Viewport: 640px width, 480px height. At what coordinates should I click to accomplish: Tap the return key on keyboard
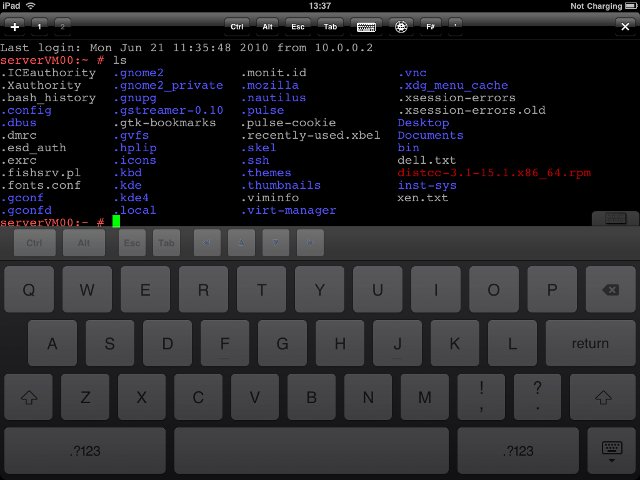point(590,344)
